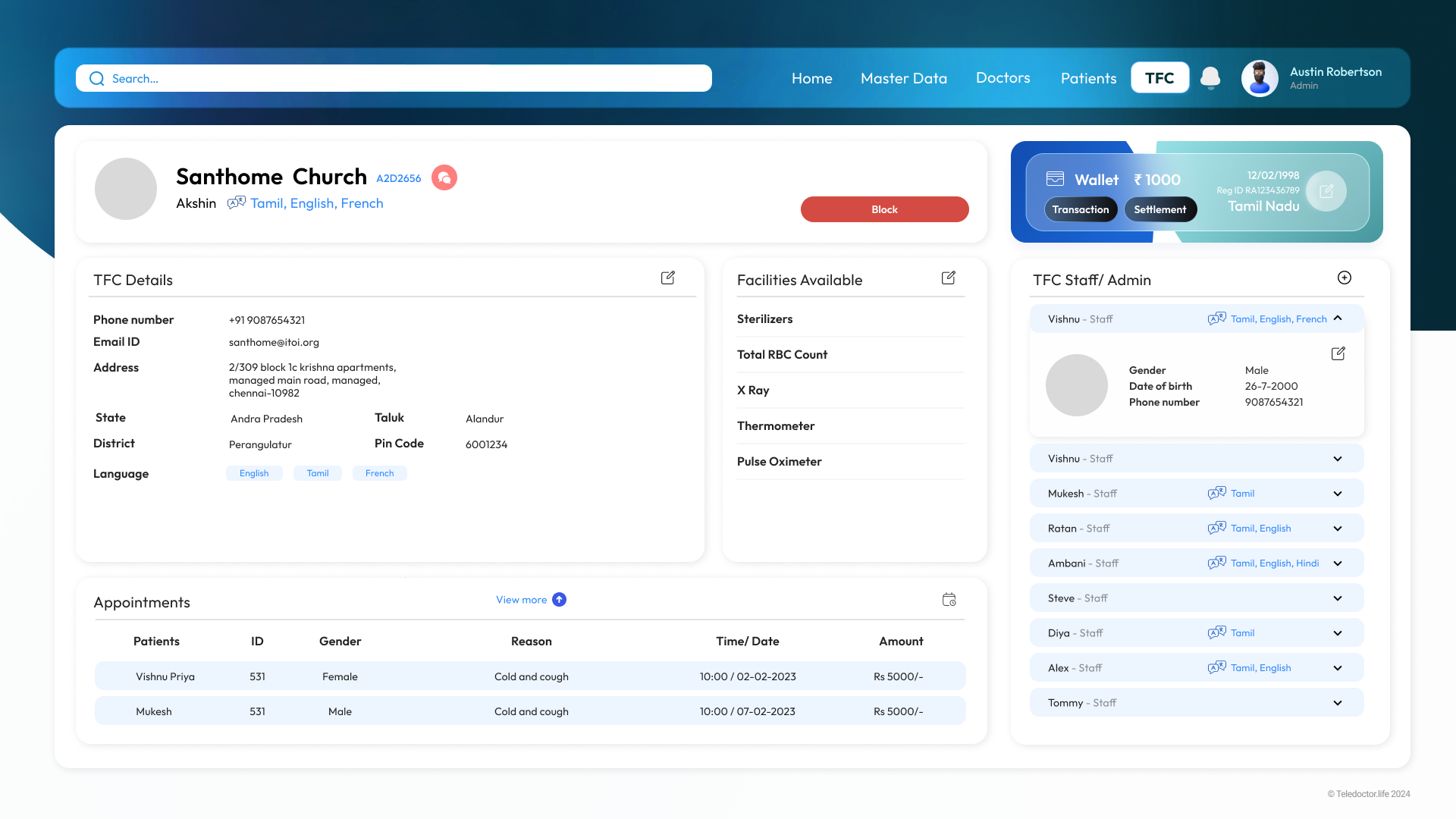Click the Time/ Date column header
The height and width of the screenshot is (819, 1456).
[x=748, y=642]
